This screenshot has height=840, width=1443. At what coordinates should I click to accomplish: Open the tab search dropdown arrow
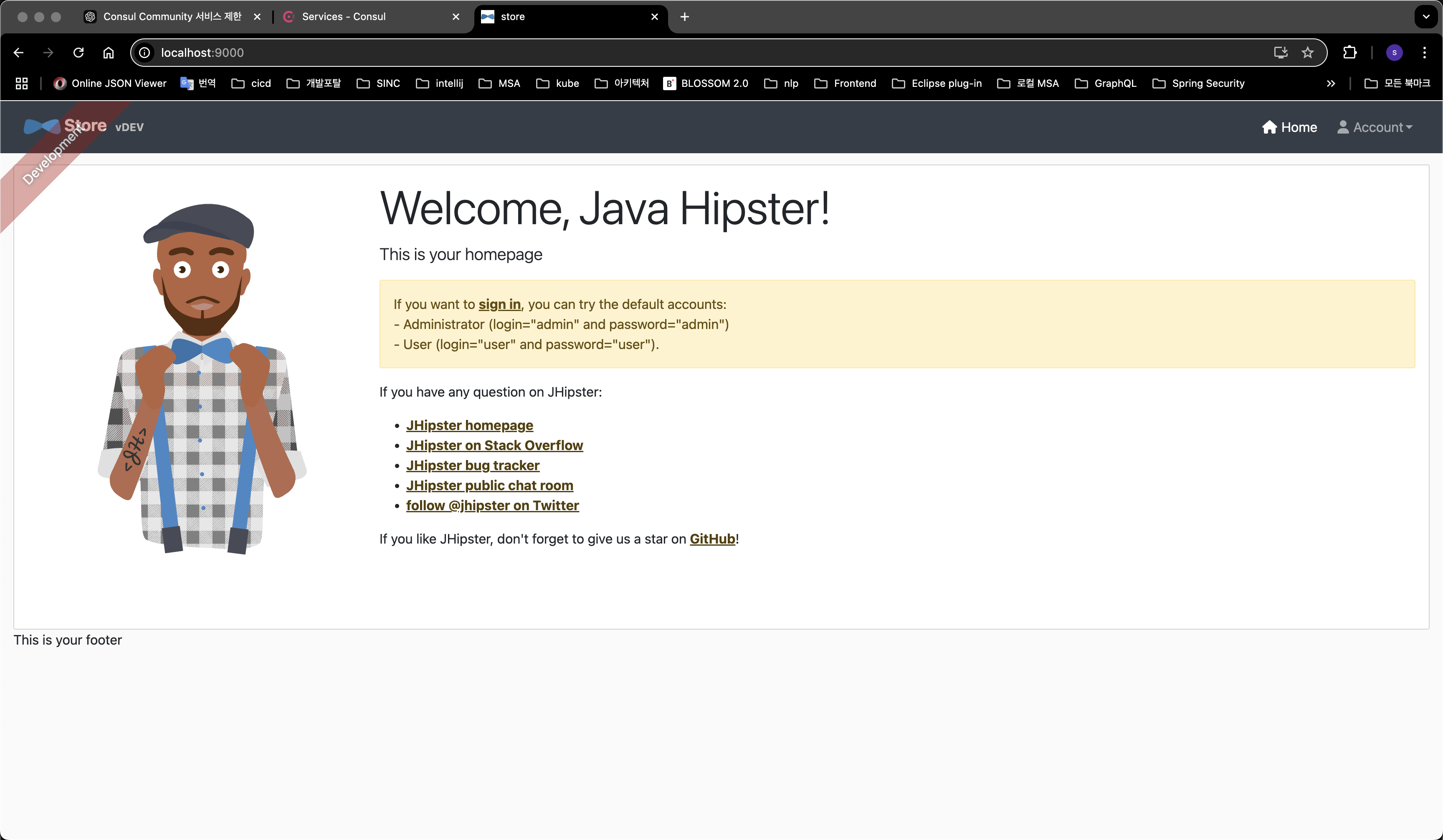[1426, 17]
